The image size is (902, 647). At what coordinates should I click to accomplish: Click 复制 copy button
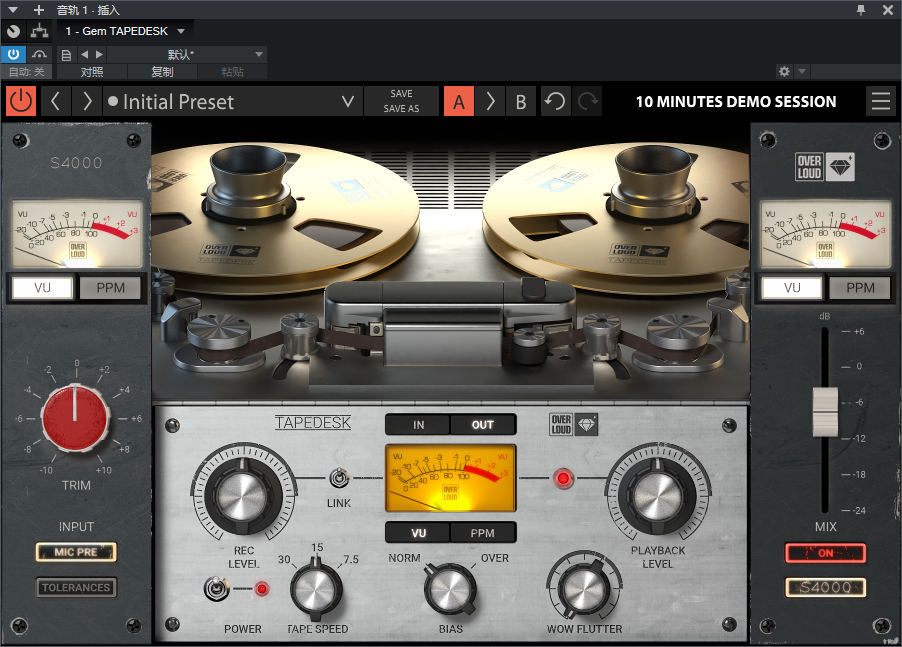pos(162,72)
